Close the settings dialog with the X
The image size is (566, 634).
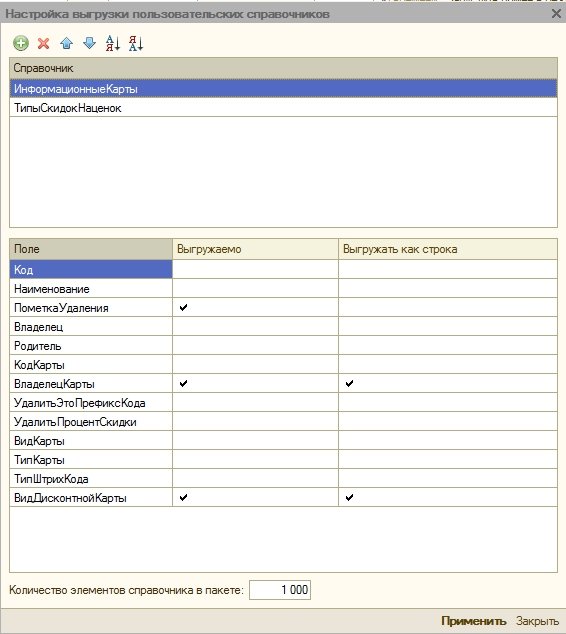(x=556, y=14)
